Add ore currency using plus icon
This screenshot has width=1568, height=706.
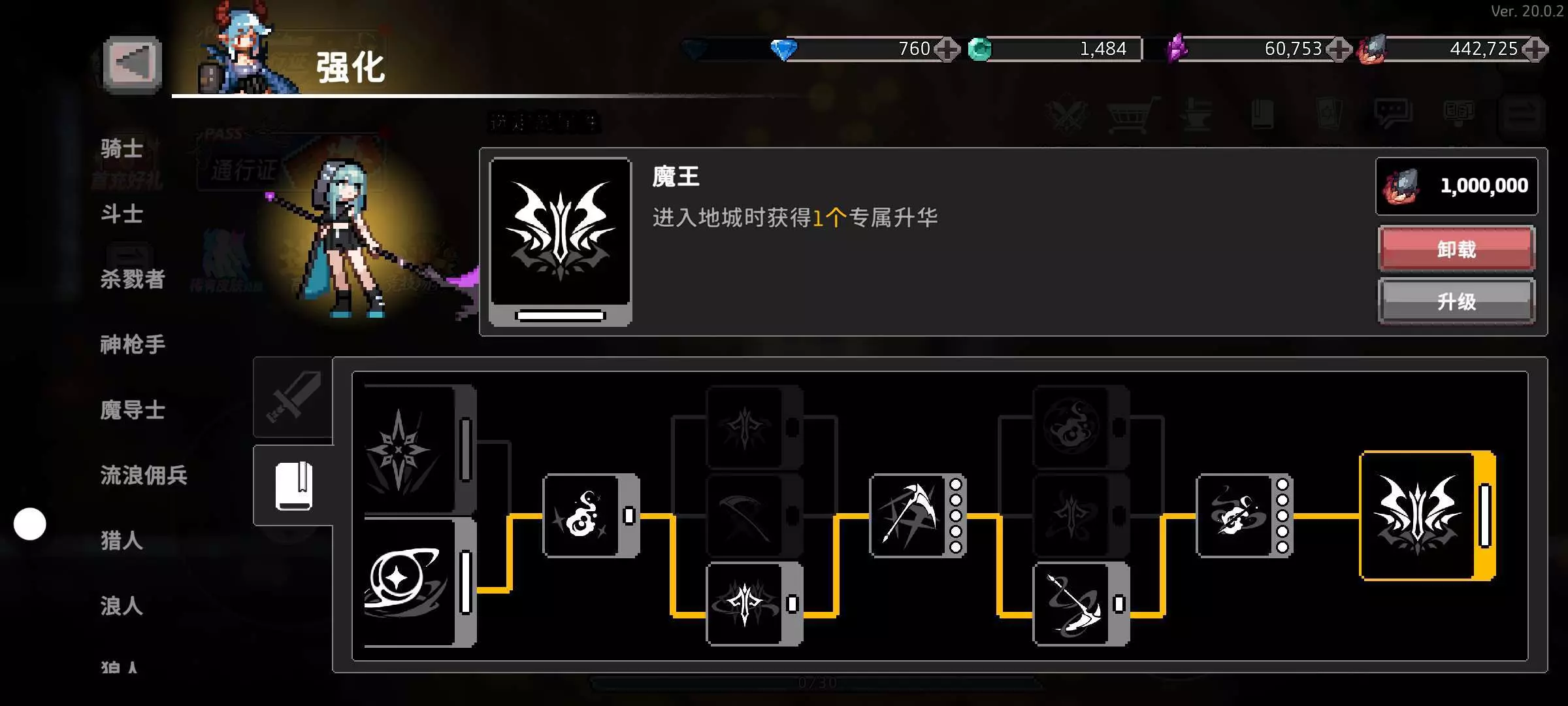(1535, 49)
